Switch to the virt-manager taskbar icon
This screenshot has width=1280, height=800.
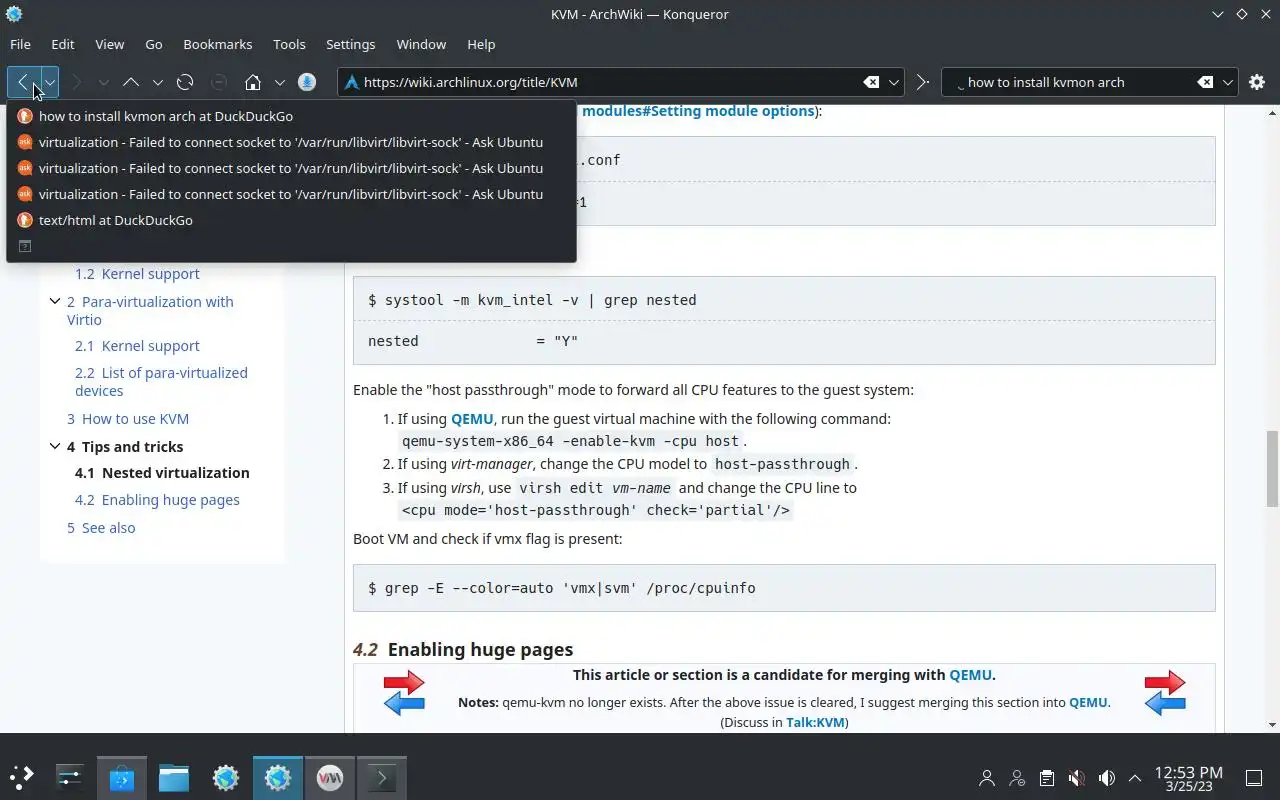[x=330, y=777]
